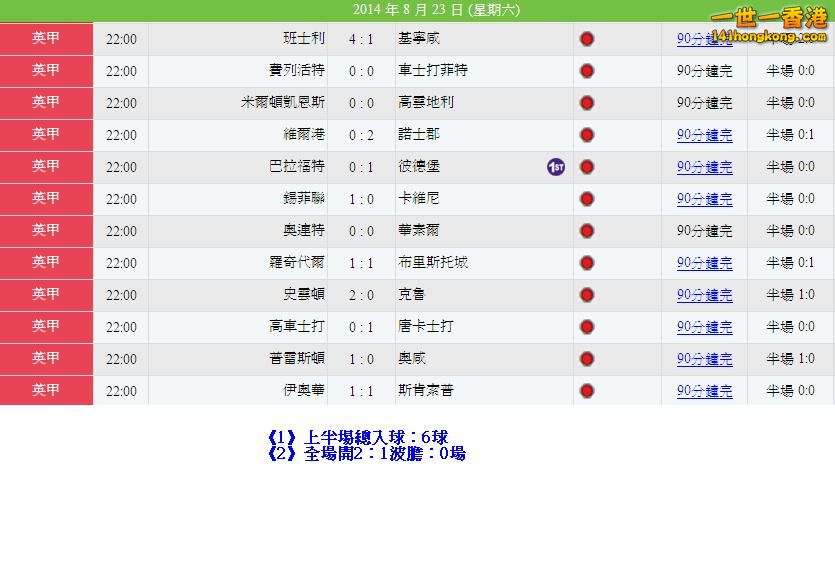Click home team name 錫菲聯
The width and height of the screenshot is (835, 587).
(304, 198)
